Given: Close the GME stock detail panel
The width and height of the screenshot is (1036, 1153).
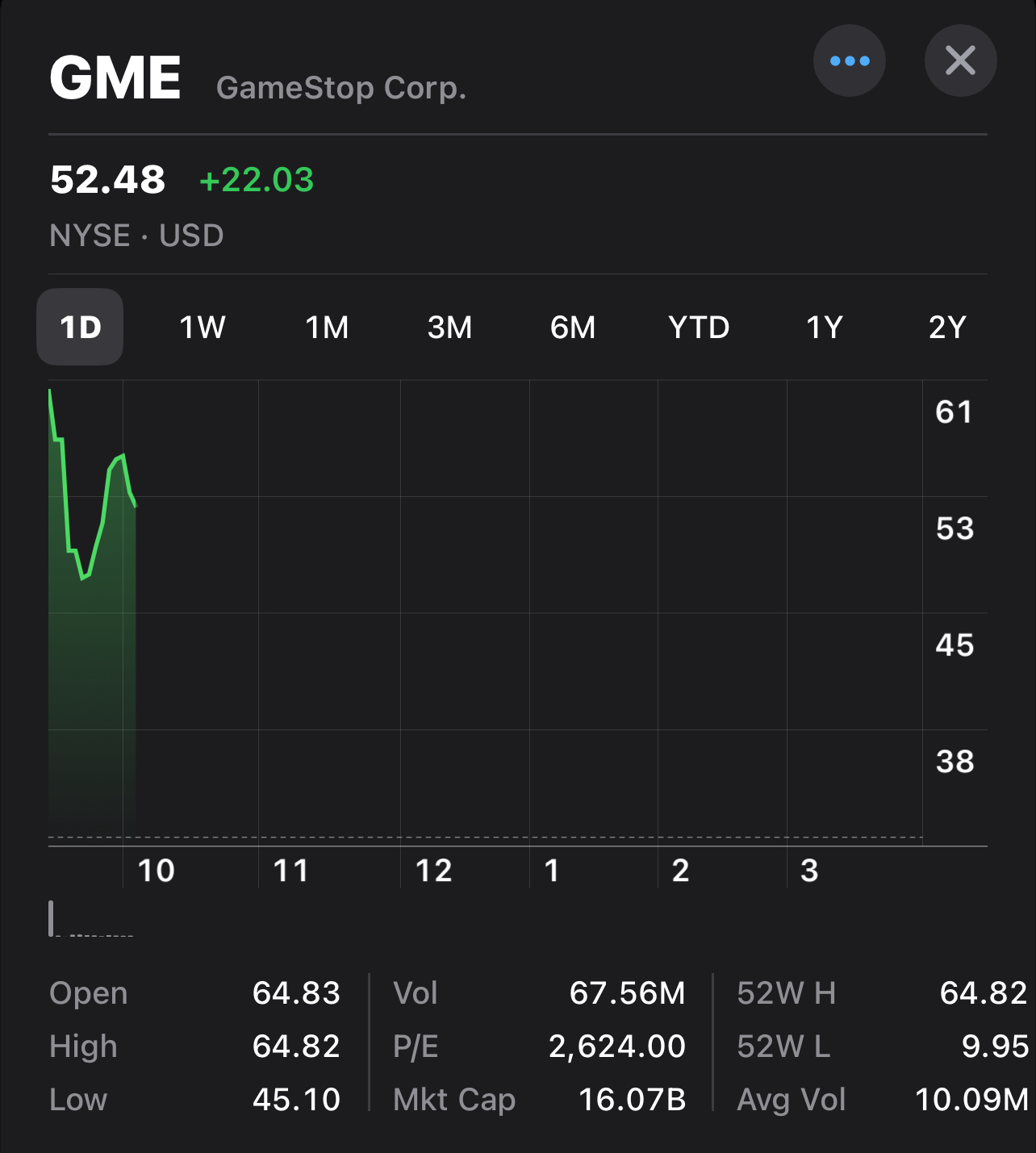Looking at the screenshot, I should click(x=960, y=61).
